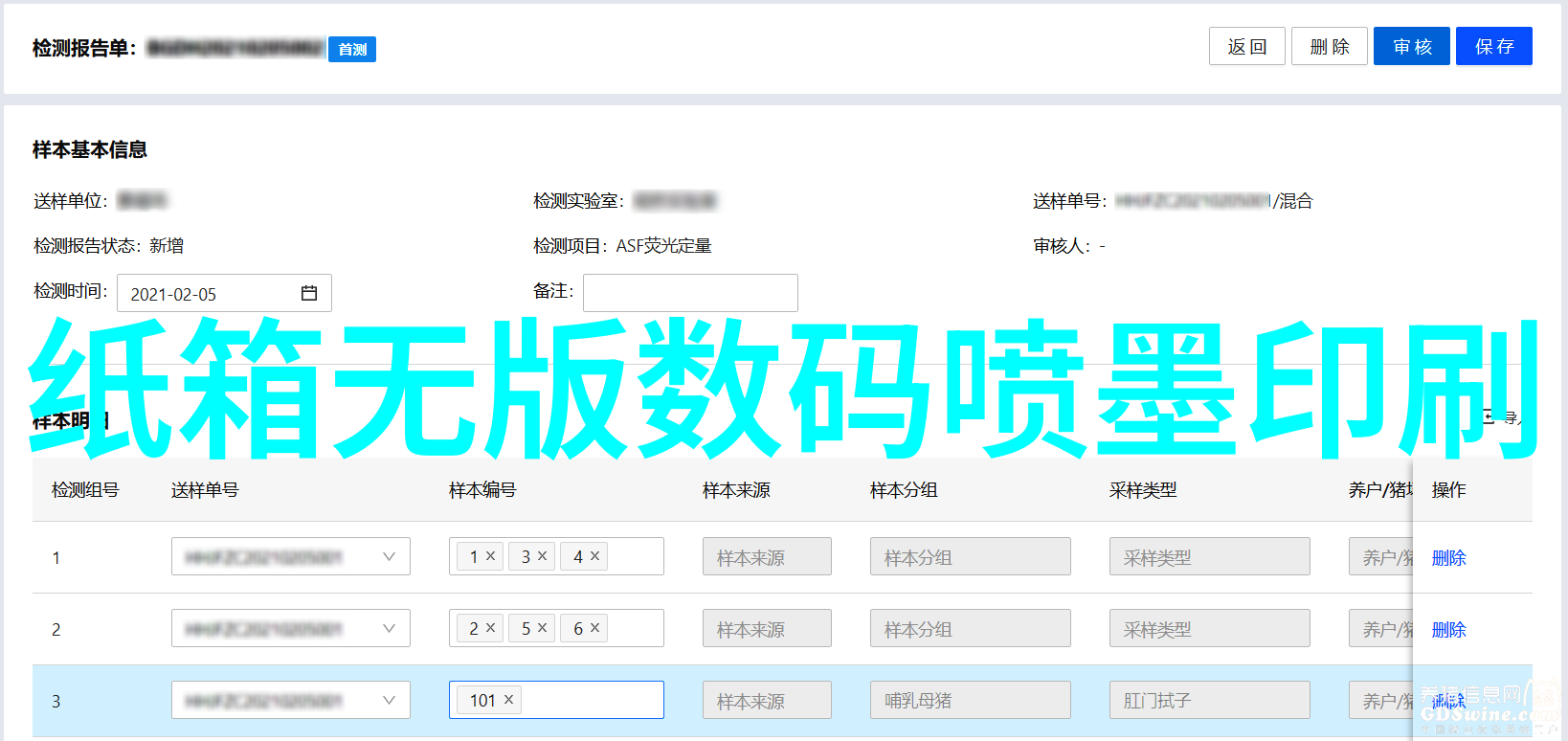This screenshot has height=741, width=1568.
Task: Expand 送样单号 dropdown in row 1
Action: [389, 556]
